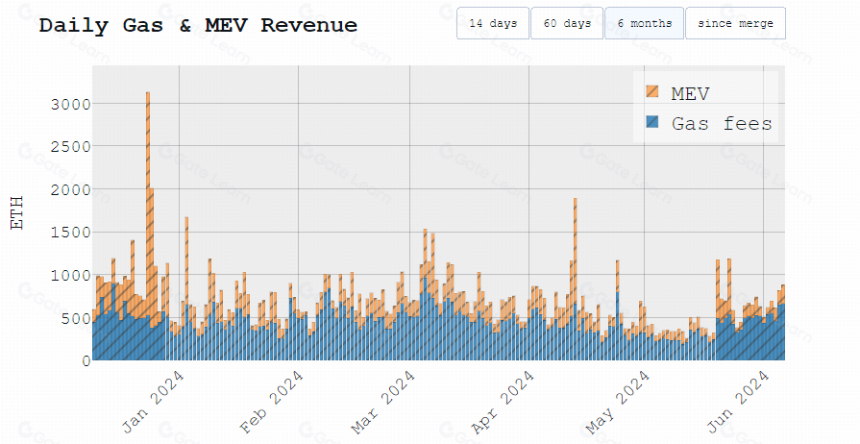This screenshot has width=860, height=444.
Task: Click the Feb 2024 x-axis label
Action: (x=271, y=401)
